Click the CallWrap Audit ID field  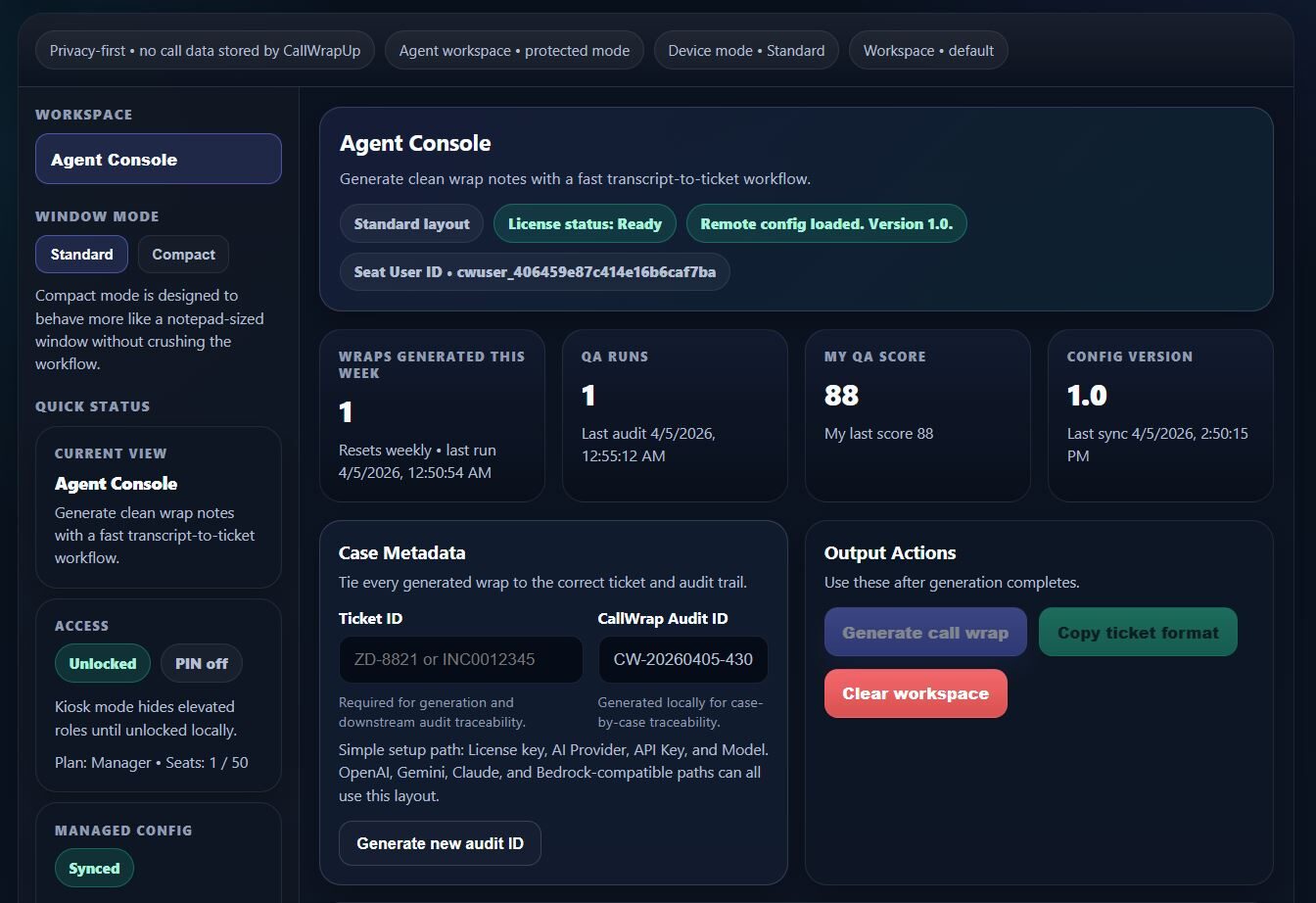pyautogui.click(x=683, y=659)
